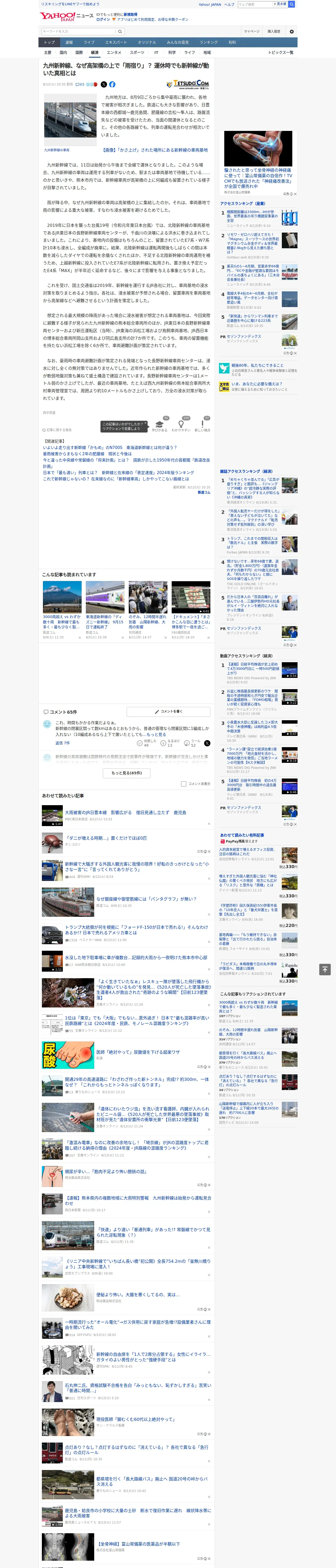
Task: Select the エキスパート main tab
Action: [x=116, y=43]
